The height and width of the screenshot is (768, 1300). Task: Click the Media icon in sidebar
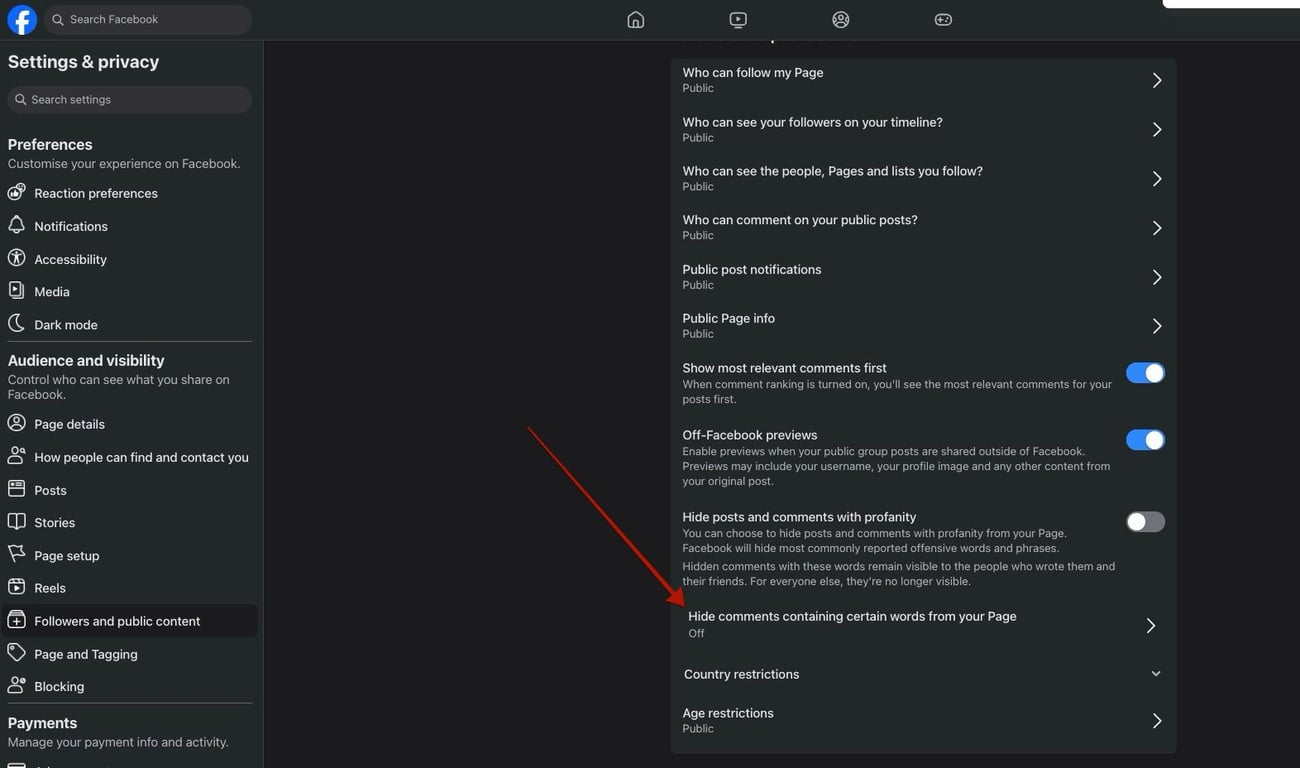(x=17, y=291)
